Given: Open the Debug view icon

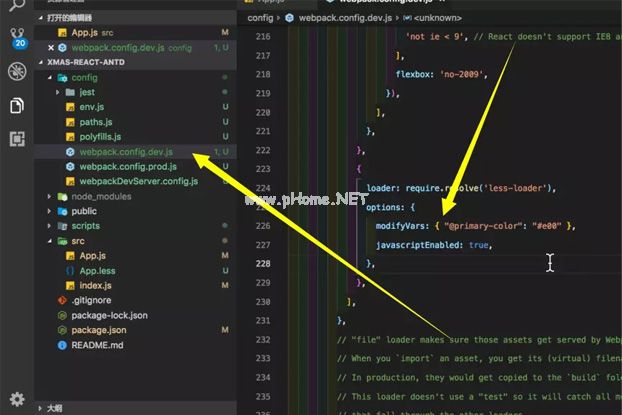Looking at the screenshot, I should coord(16,72).
